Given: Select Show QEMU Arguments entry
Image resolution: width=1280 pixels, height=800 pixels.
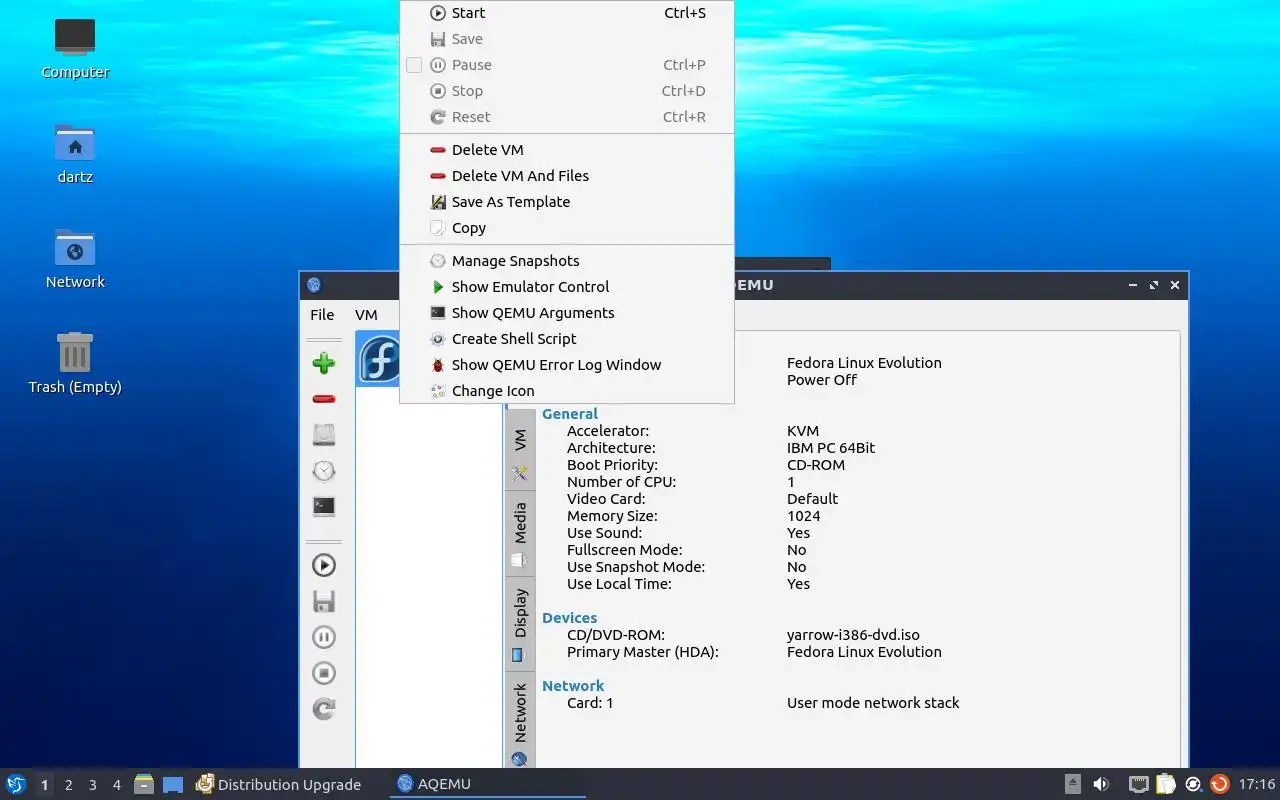Looking at the screenshot, I should [x=567, y=313].
